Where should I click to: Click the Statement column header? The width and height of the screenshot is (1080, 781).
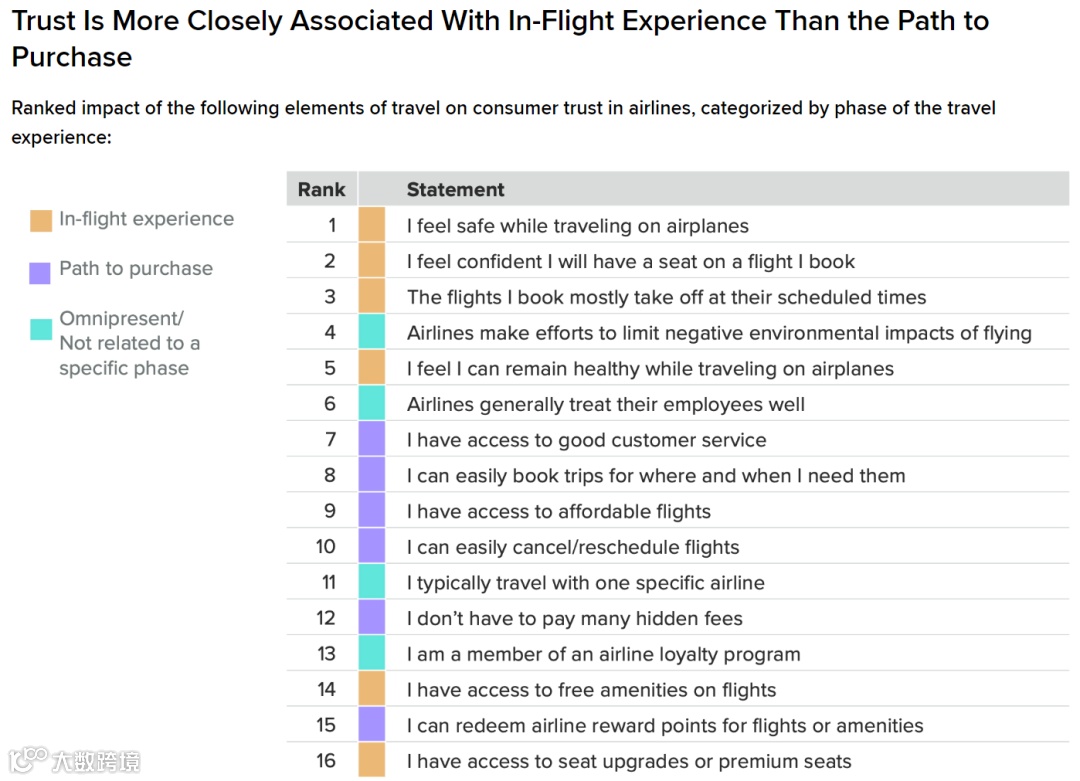(x=455, y=189)
